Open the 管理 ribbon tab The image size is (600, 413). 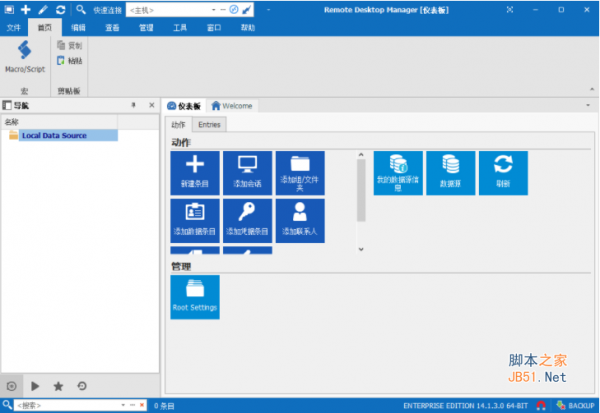tap(146, 28)
